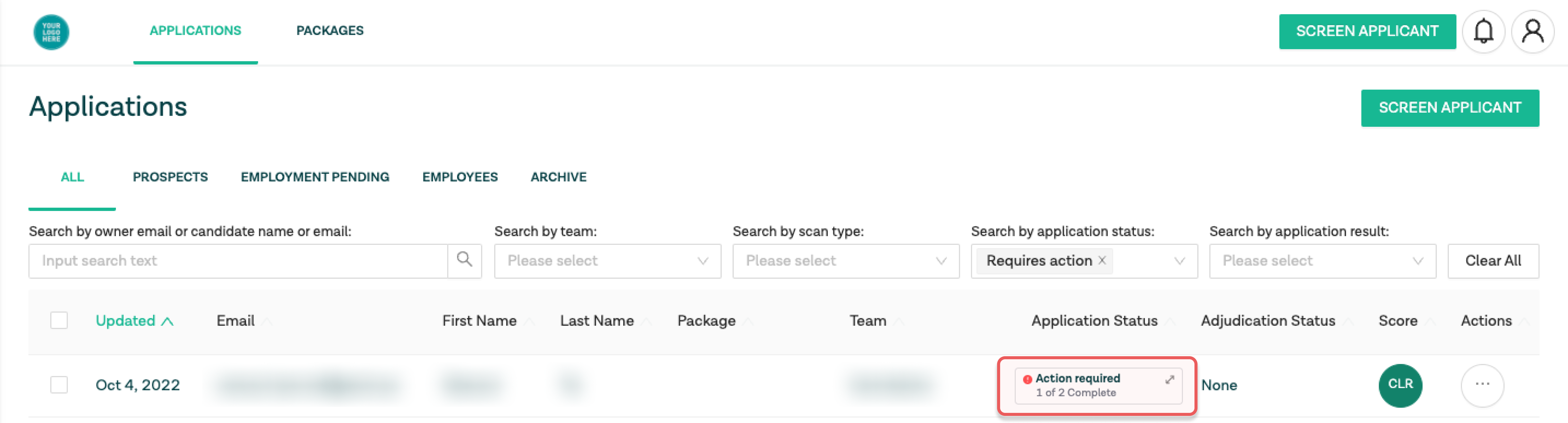Open the row actions ellipsis menu
The height and width of the screenshot is (423, 1568).
tap(1482, 385)
